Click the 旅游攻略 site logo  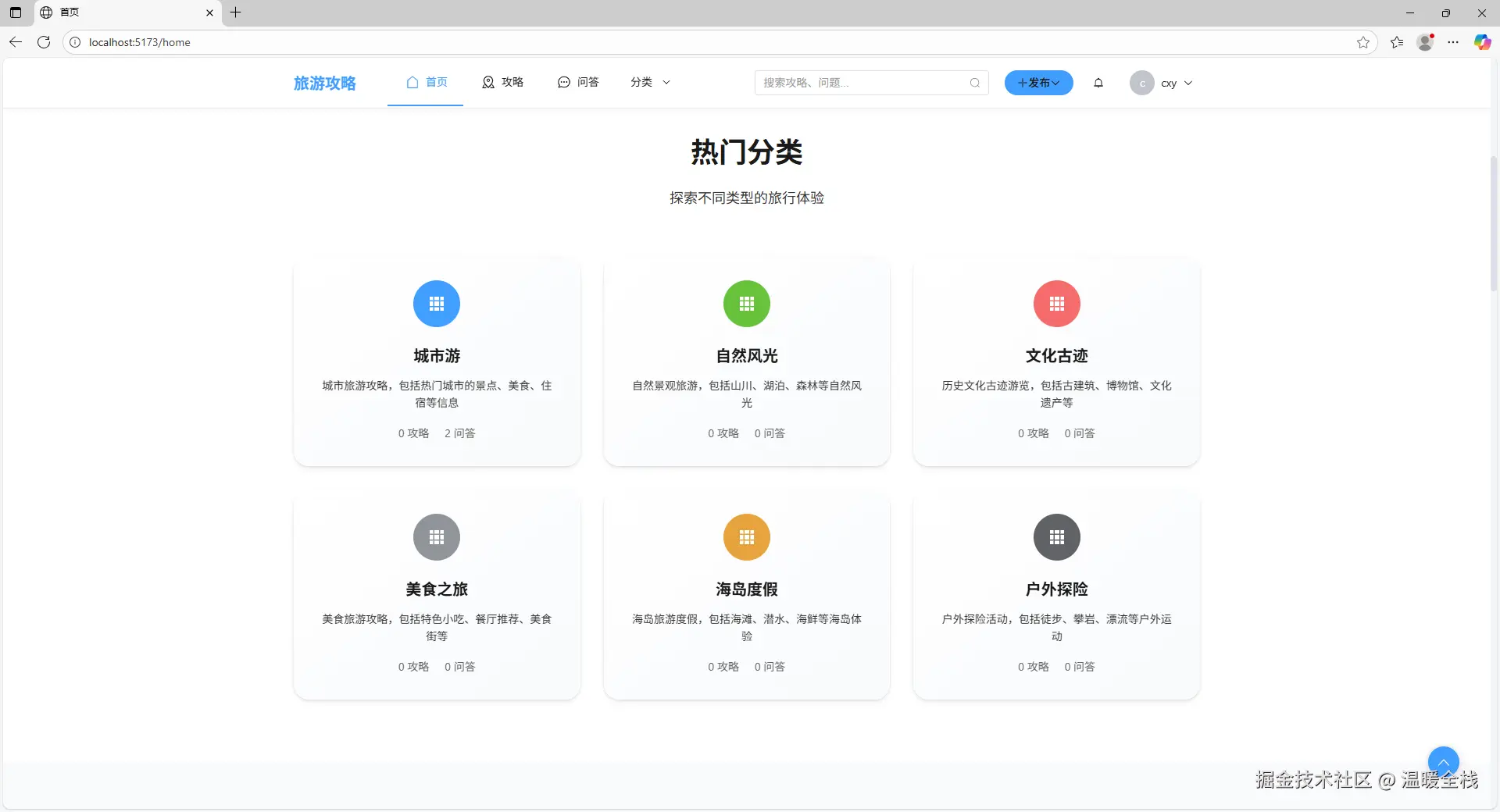click(325, 83)
